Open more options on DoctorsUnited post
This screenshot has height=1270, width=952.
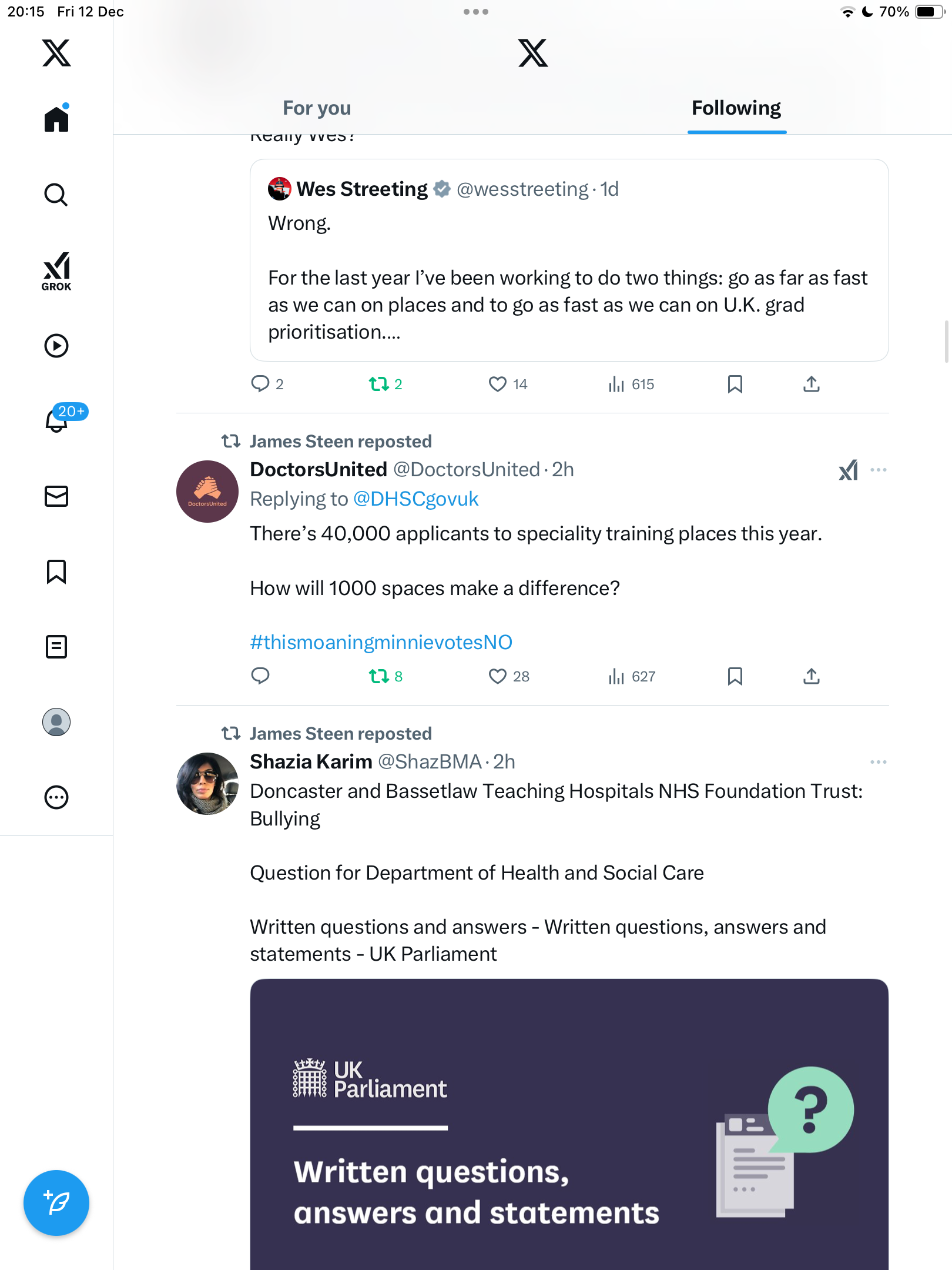point(879,470)
